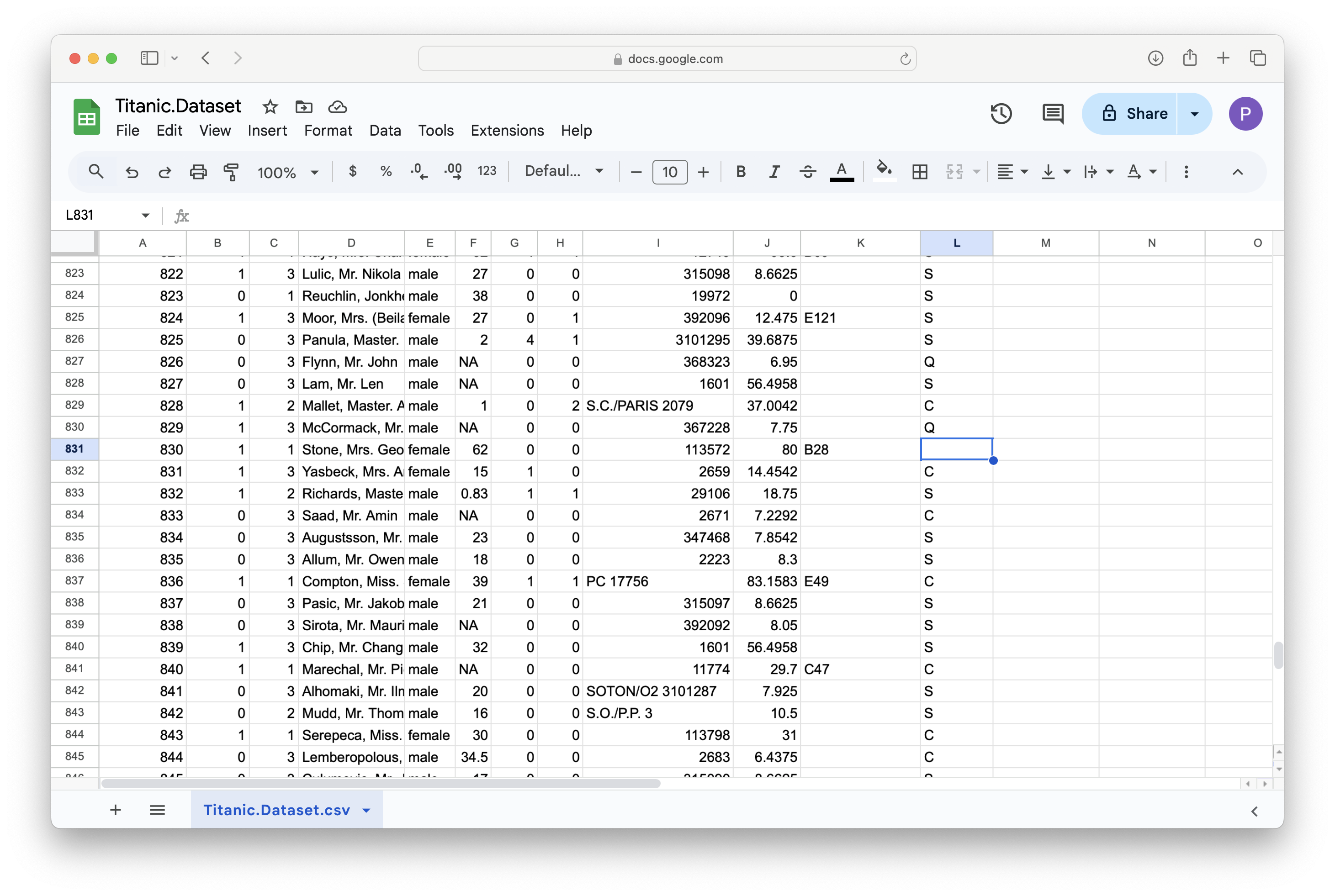Image resolution: width=1335 pixels, height=896 pixels.
Task: Open the Default font dropdown
Action: [x=563, y=171]
